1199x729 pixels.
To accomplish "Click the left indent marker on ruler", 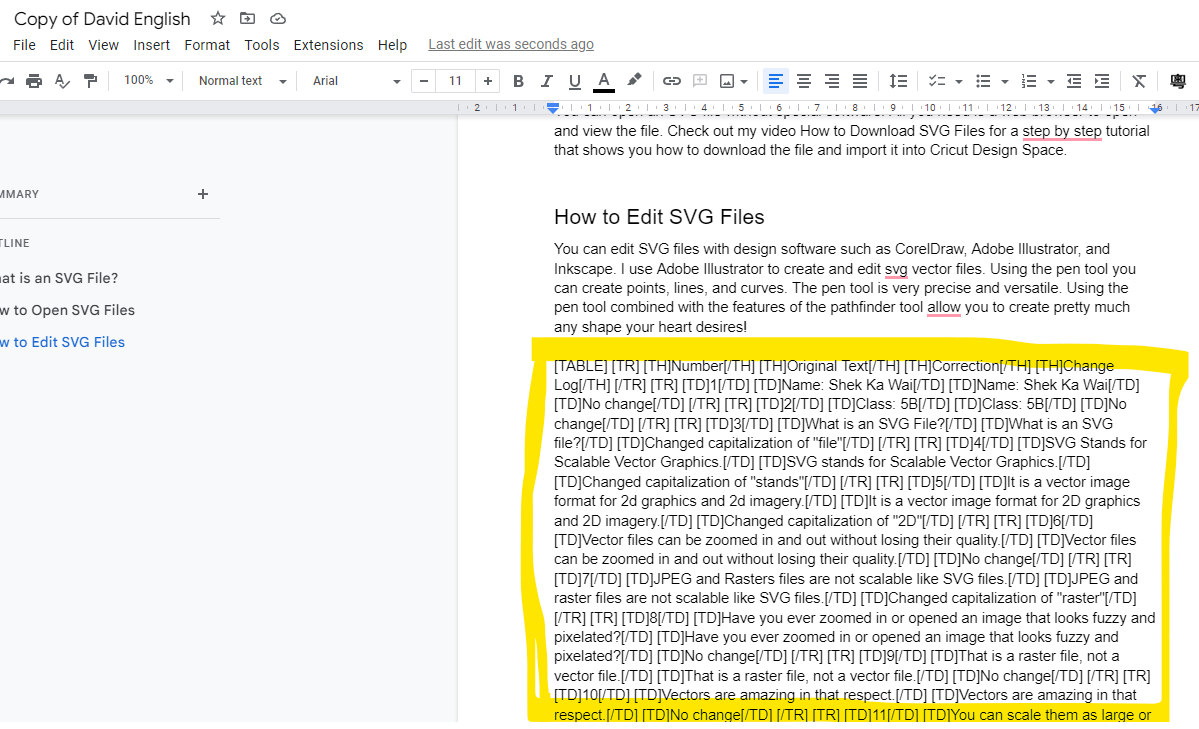I will point(553,108).
